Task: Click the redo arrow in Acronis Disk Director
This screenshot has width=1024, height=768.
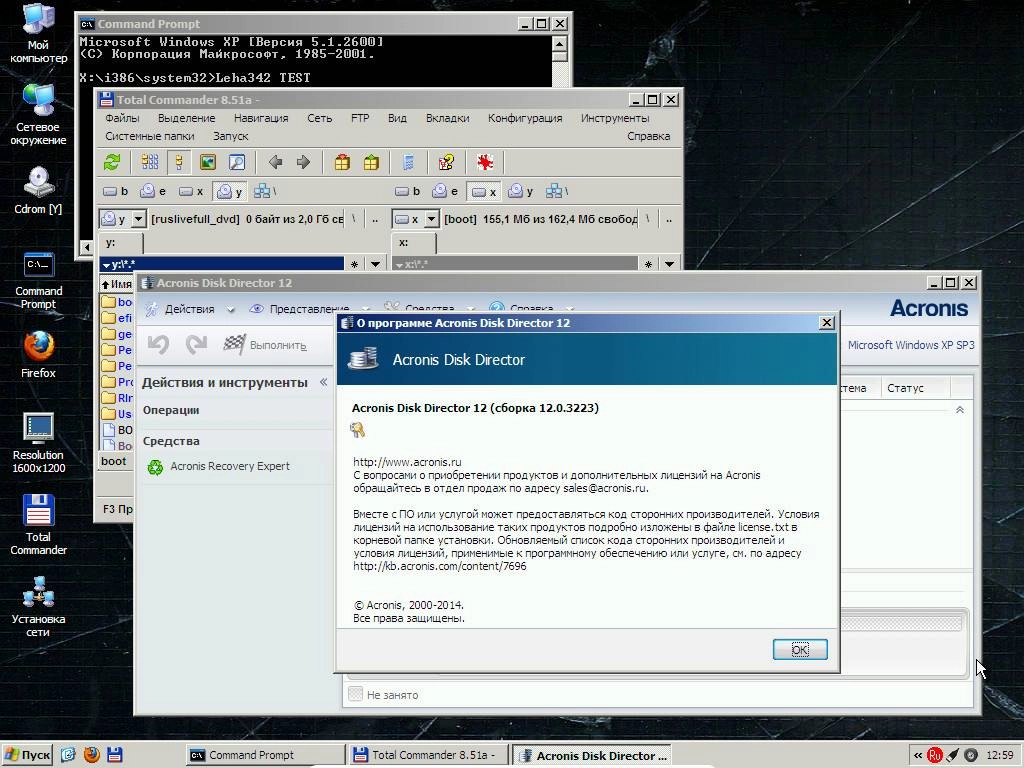Action: click(195, 344)
